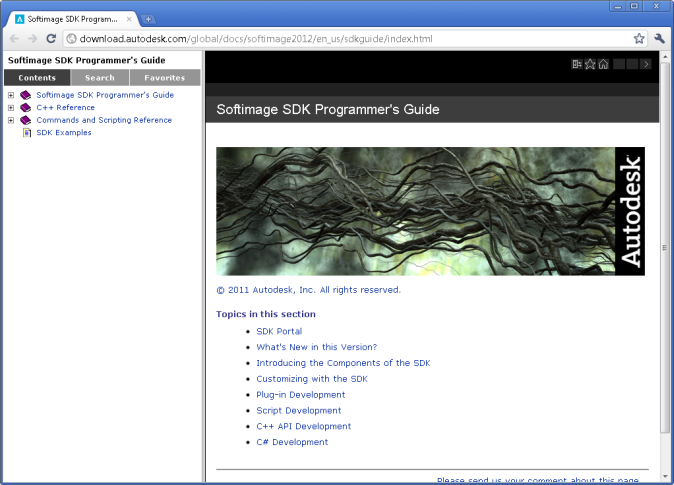The height and width of the screenshot is (485, 674).
Task: Open What's New in this Version link
Action: coord(316,347)
